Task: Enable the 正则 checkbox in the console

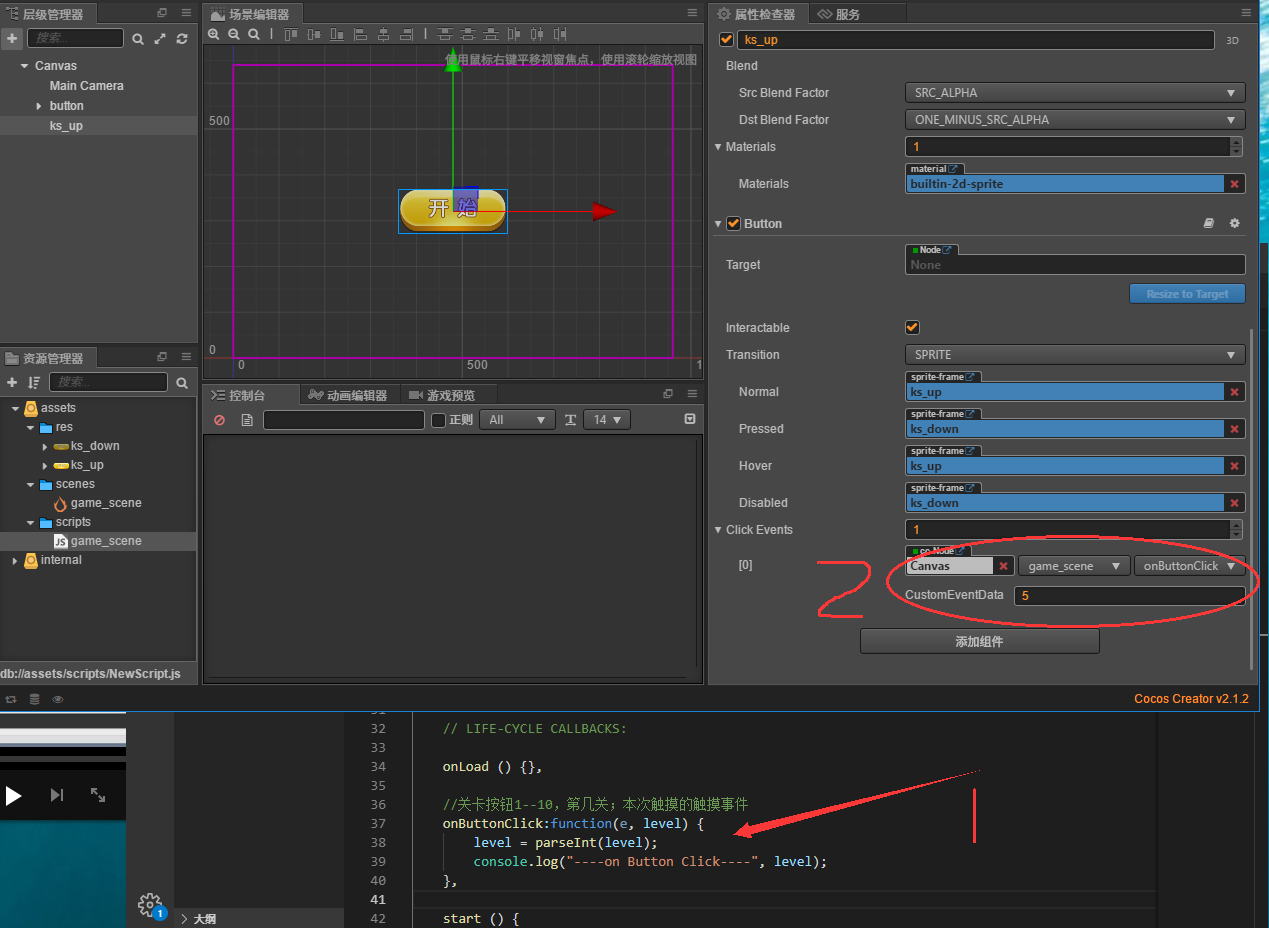Action: (x=437, y=419)
